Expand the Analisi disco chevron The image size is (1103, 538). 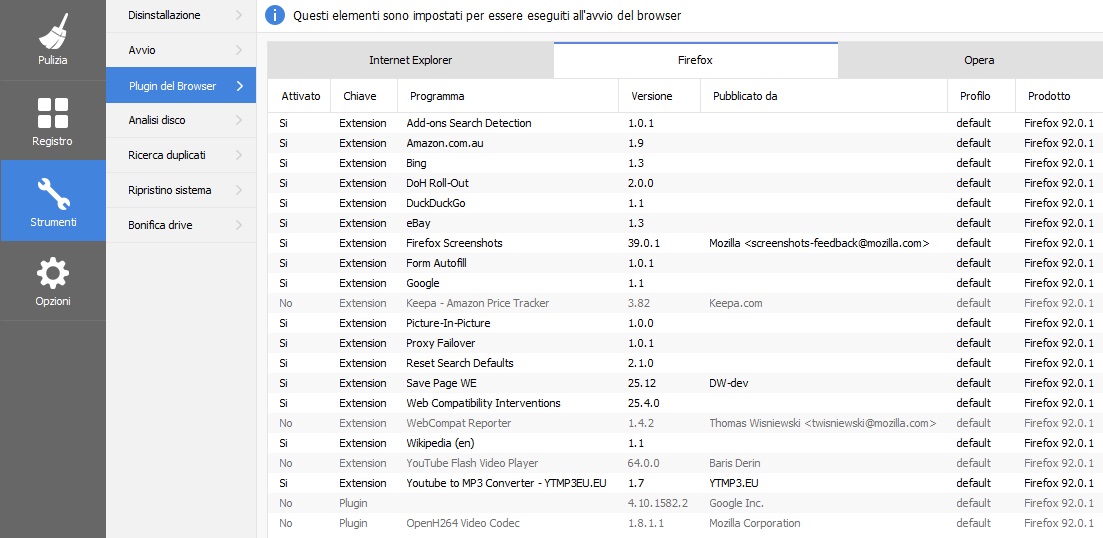pos(239,120)
